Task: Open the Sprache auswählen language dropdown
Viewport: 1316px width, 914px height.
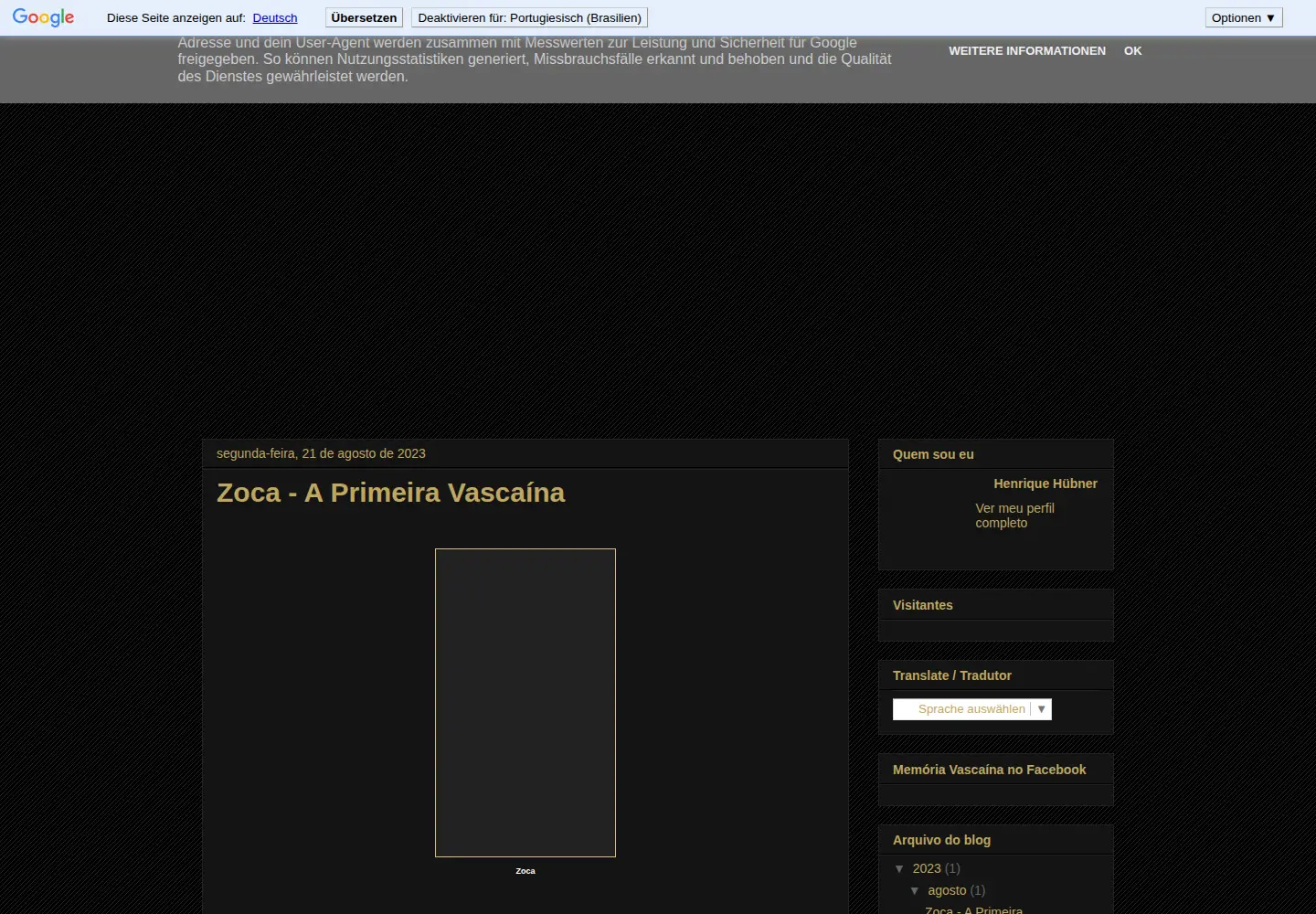Action: point(971,709)
